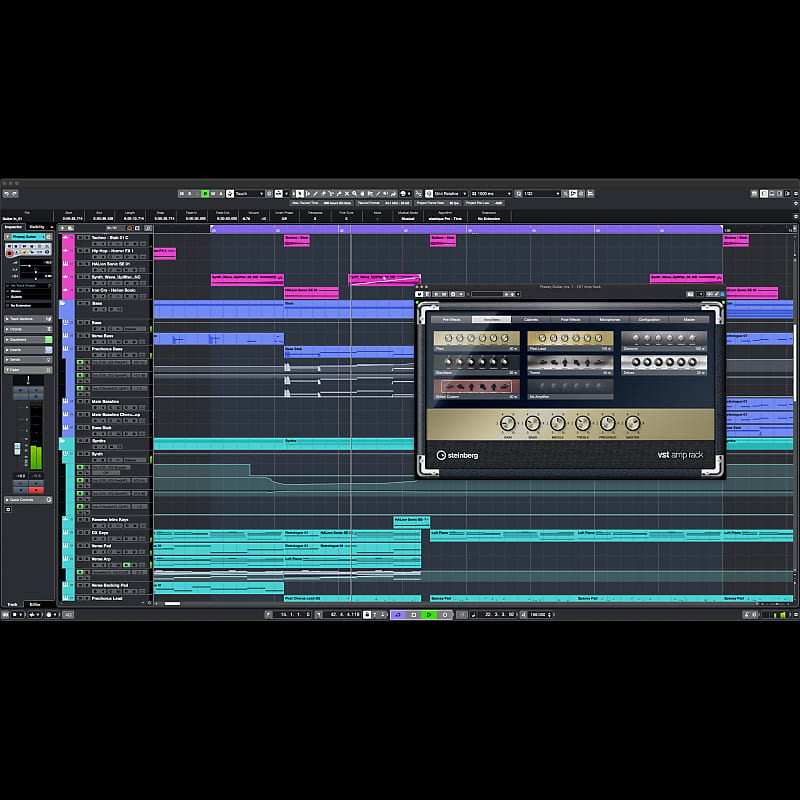
Task: Click the red Record Enable button in Inspector
Action: (x=9, y=253)
